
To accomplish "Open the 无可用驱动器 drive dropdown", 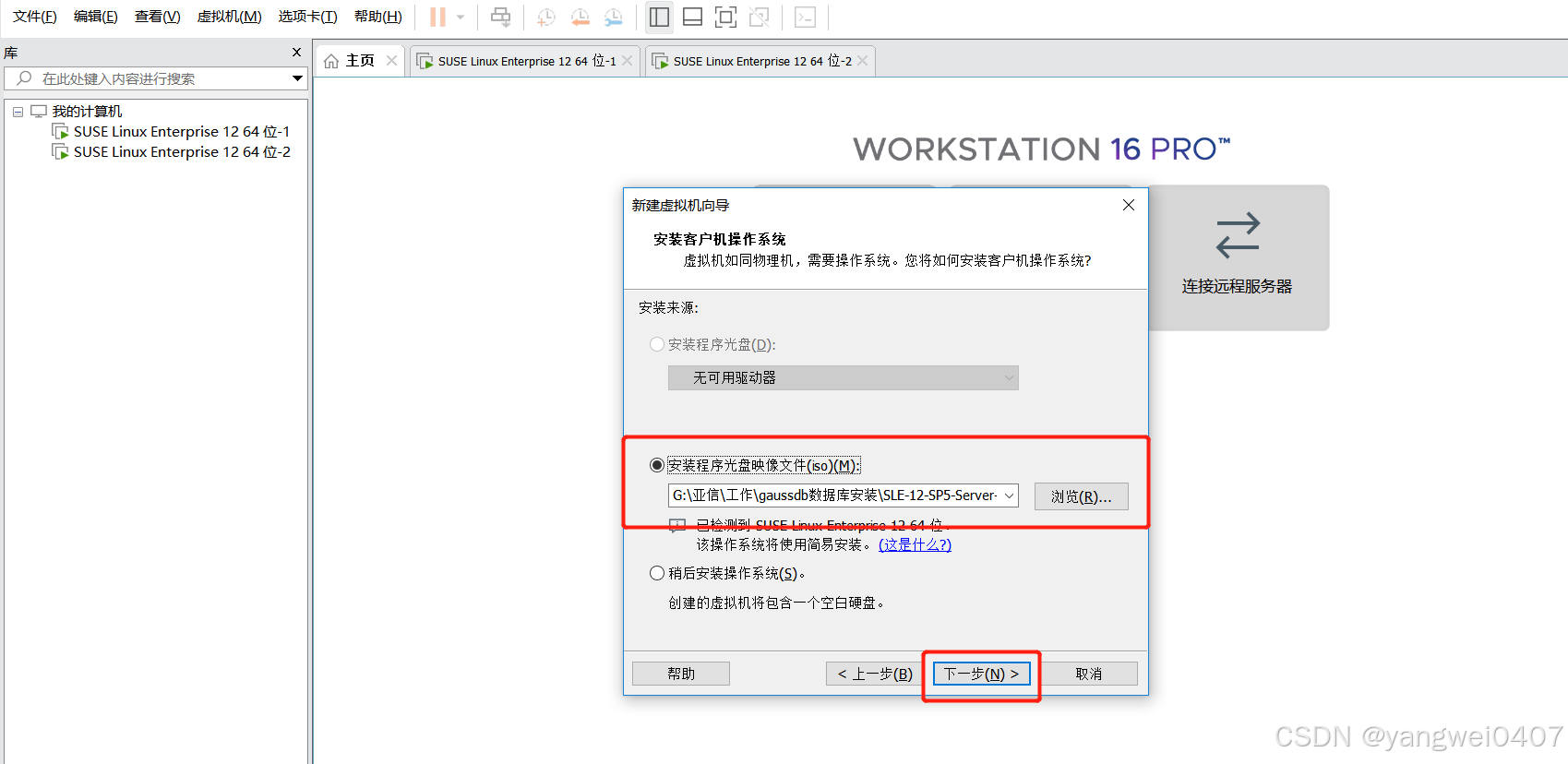I will coord(843,377).
